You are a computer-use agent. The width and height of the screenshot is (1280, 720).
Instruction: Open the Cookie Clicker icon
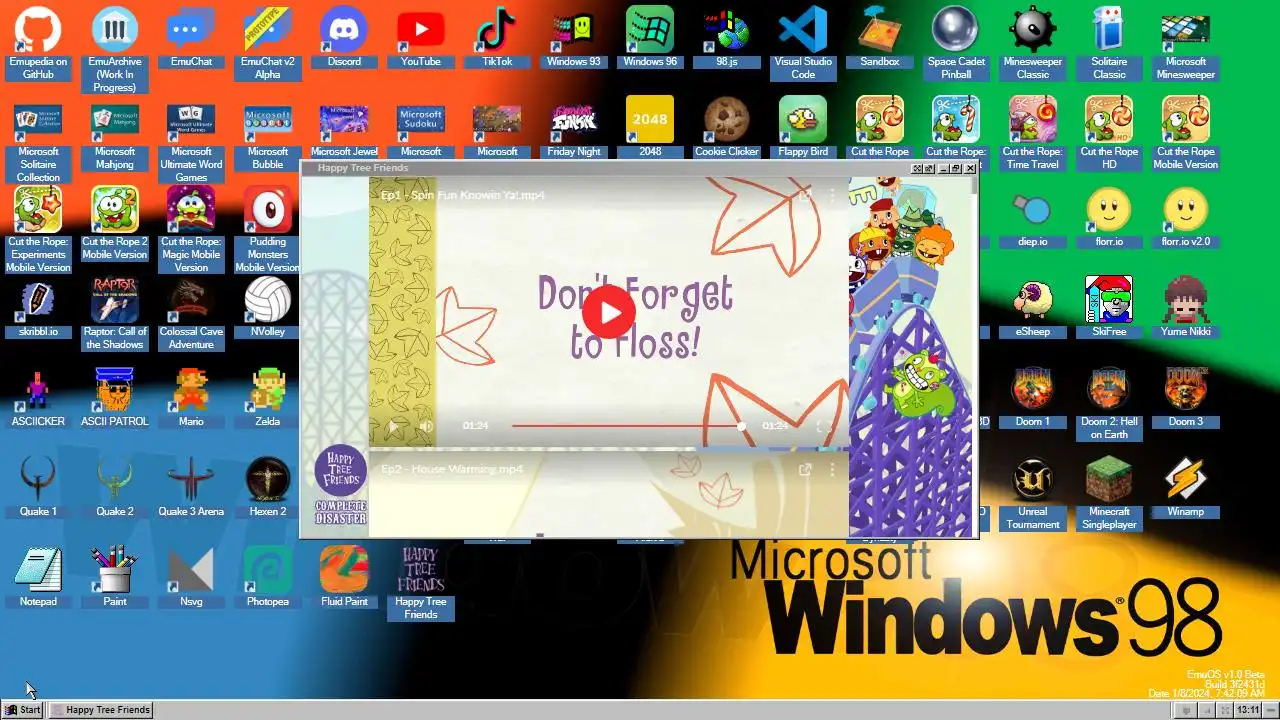point(727,127)
